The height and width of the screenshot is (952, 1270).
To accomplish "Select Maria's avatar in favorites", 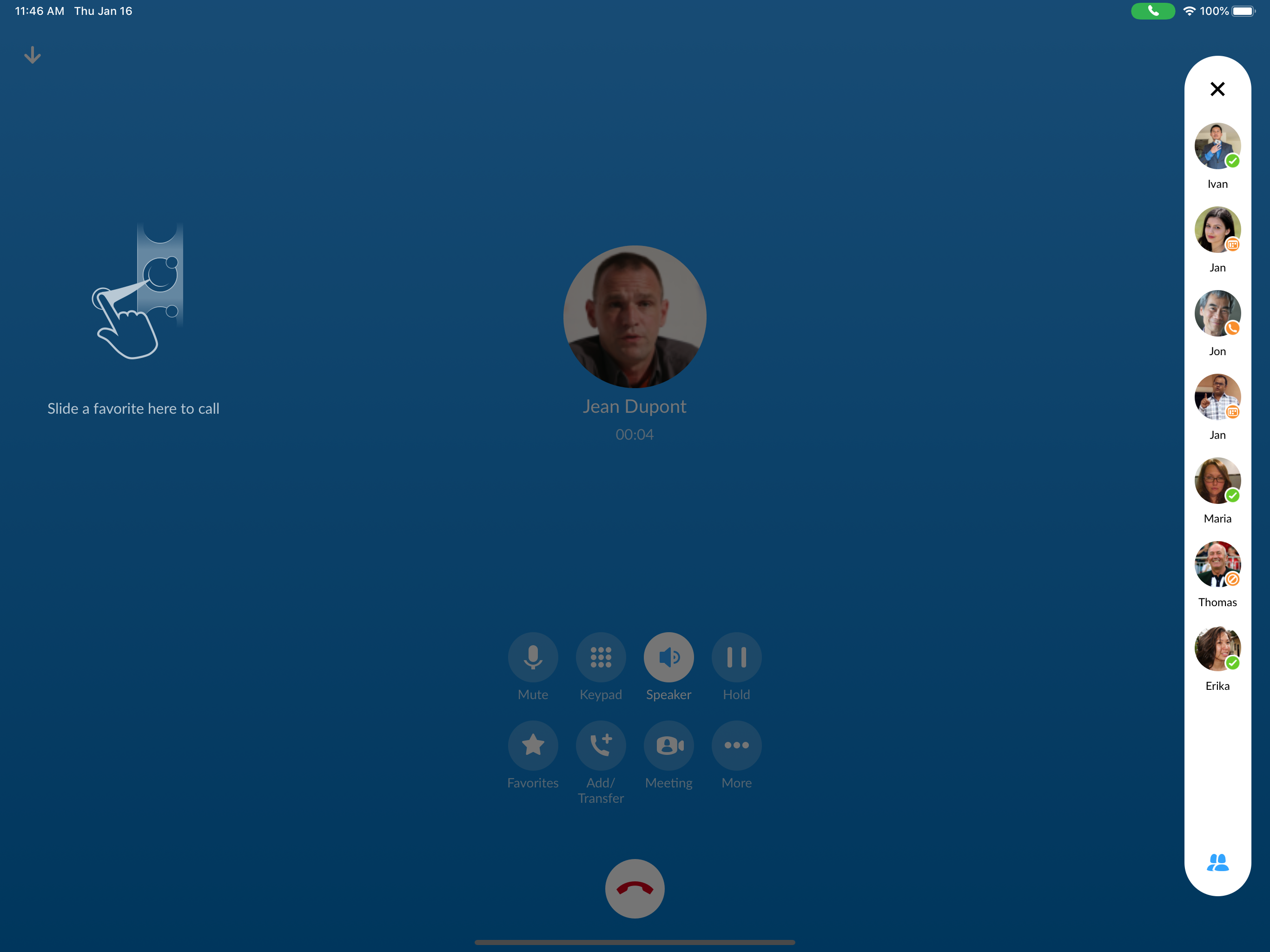I will coord(1217,481).
